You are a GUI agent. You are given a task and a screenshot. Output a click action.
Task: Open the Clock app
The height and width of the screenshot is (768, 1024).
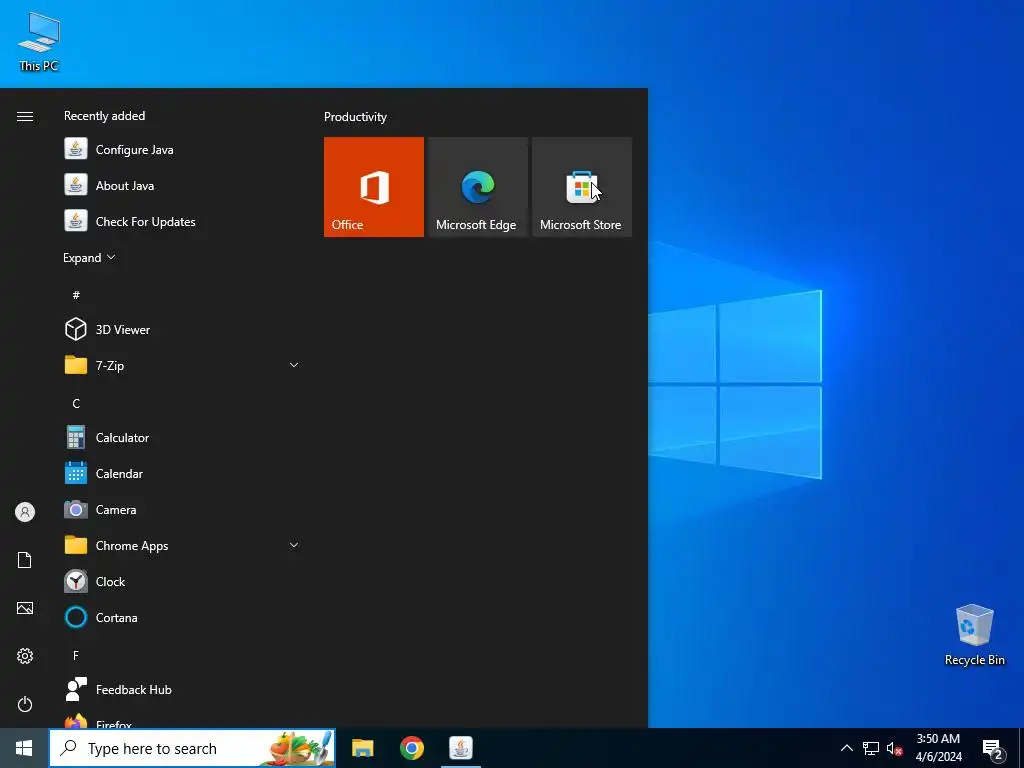click(x=182, y=581)
